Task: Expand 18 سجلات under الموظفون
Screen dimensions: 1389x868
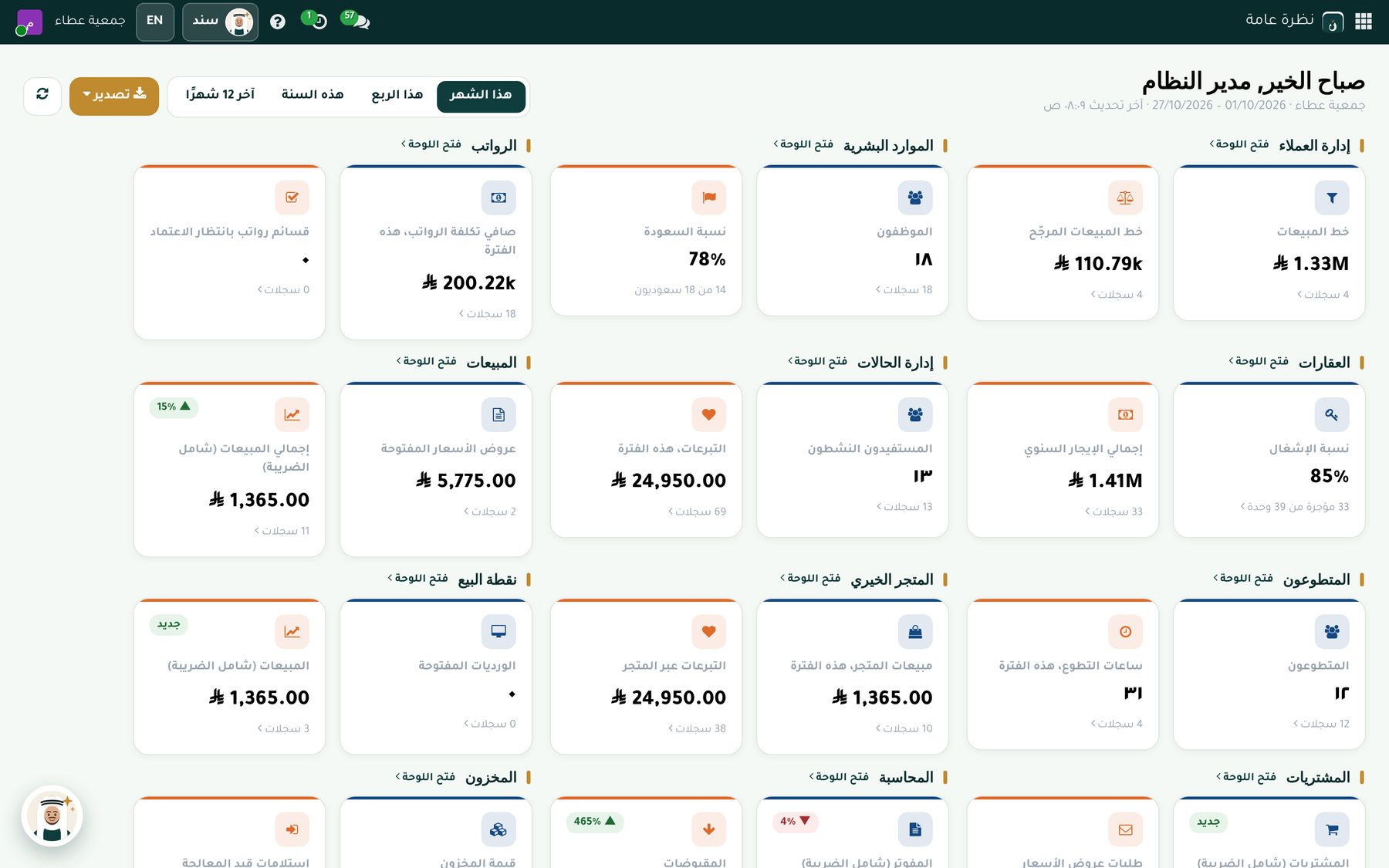Action: [x=904, y=289]
